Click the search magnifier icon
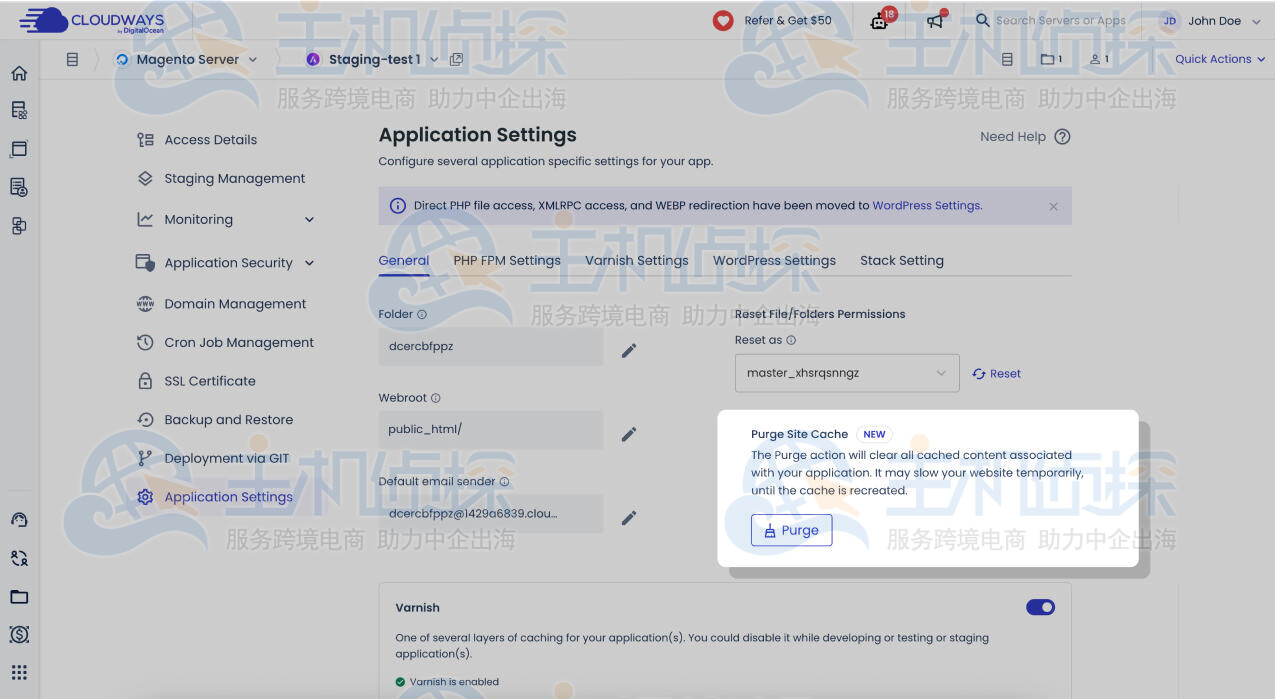1275x699 pixels. [x=982, y=20]
